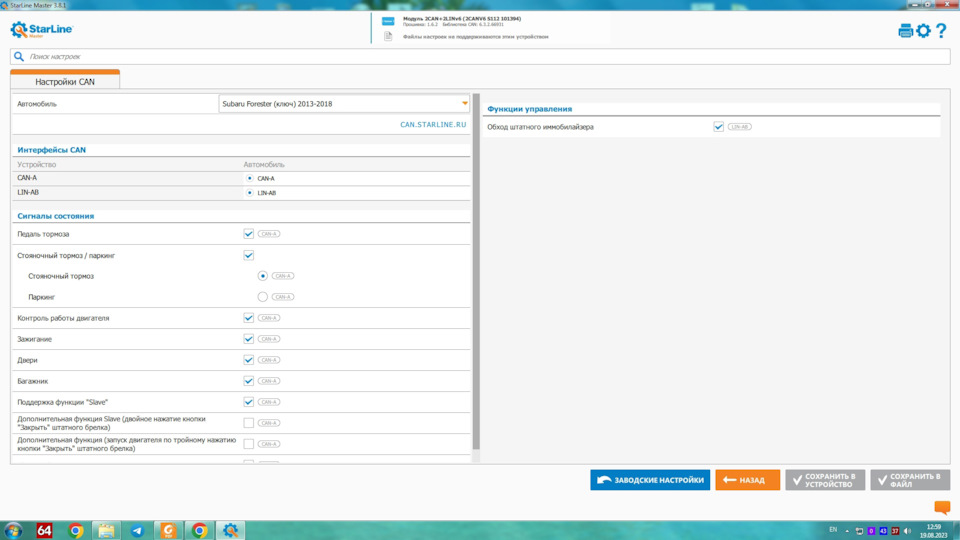Switch to Настройки CAN tab
The image size is (960, 540).
click(x=65, y=80)
